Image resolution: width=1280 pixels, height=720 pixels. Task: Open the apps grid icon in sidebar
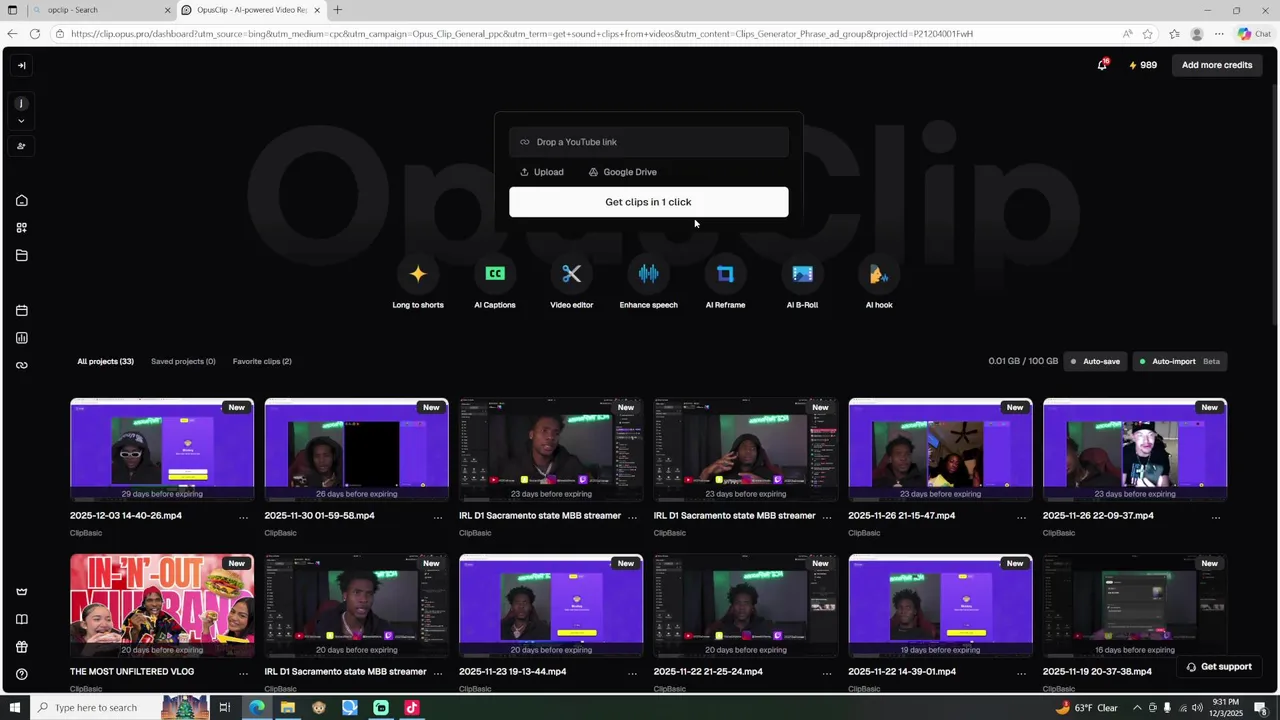[21, 228]
